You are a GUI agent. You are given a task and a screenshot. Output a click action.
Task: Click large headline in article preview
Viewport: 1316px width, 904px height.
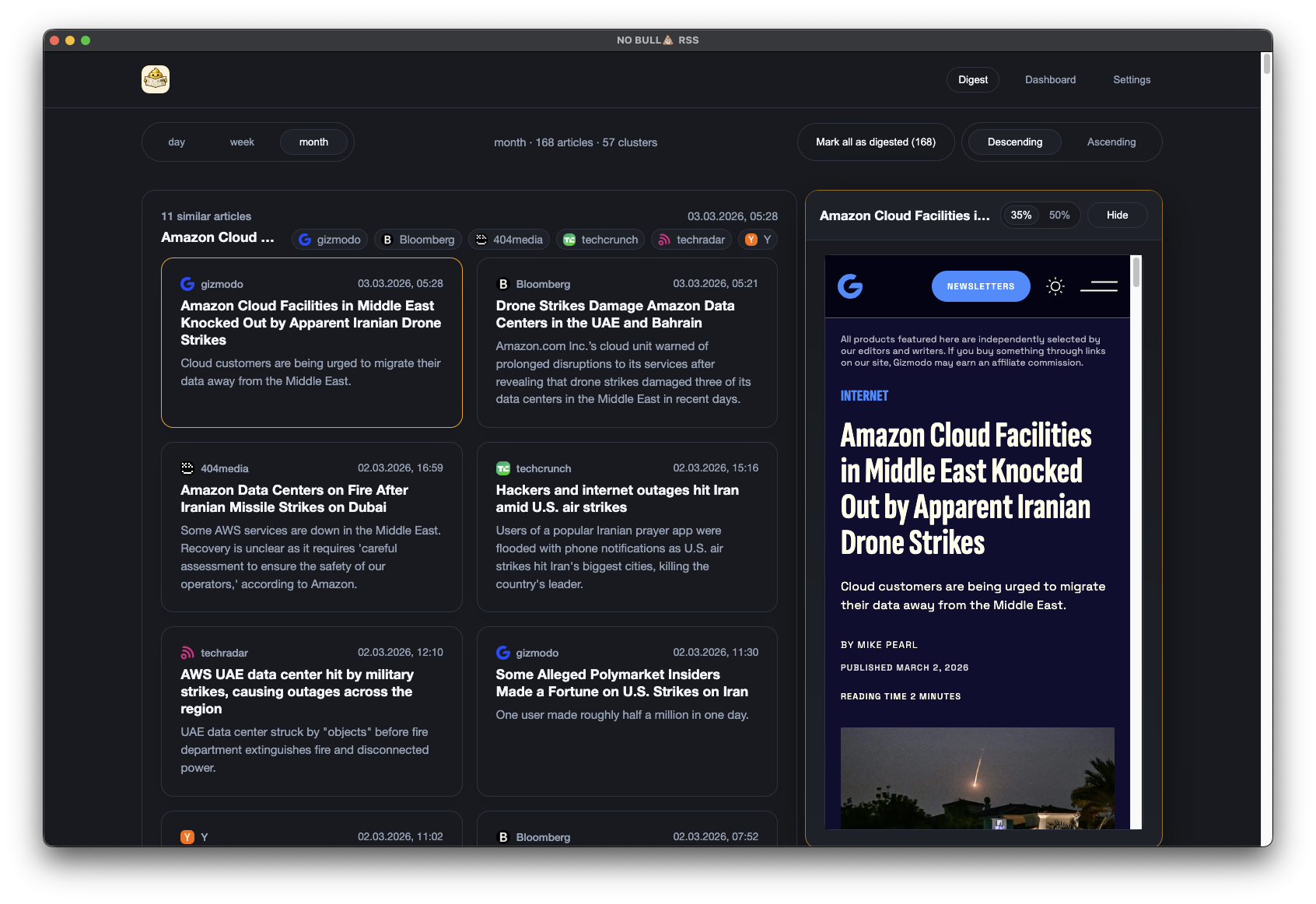click(966, 489)
